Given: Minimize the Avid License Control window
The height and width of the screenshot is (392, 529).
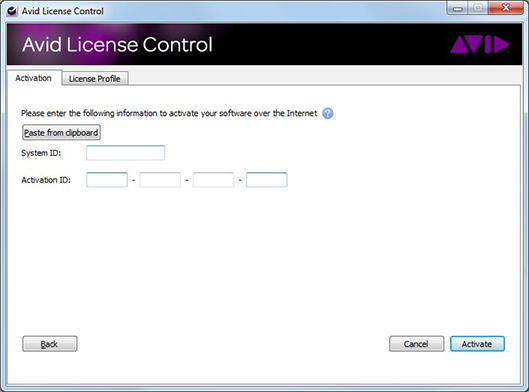Looking at the screenshot, I should (457, 8).
